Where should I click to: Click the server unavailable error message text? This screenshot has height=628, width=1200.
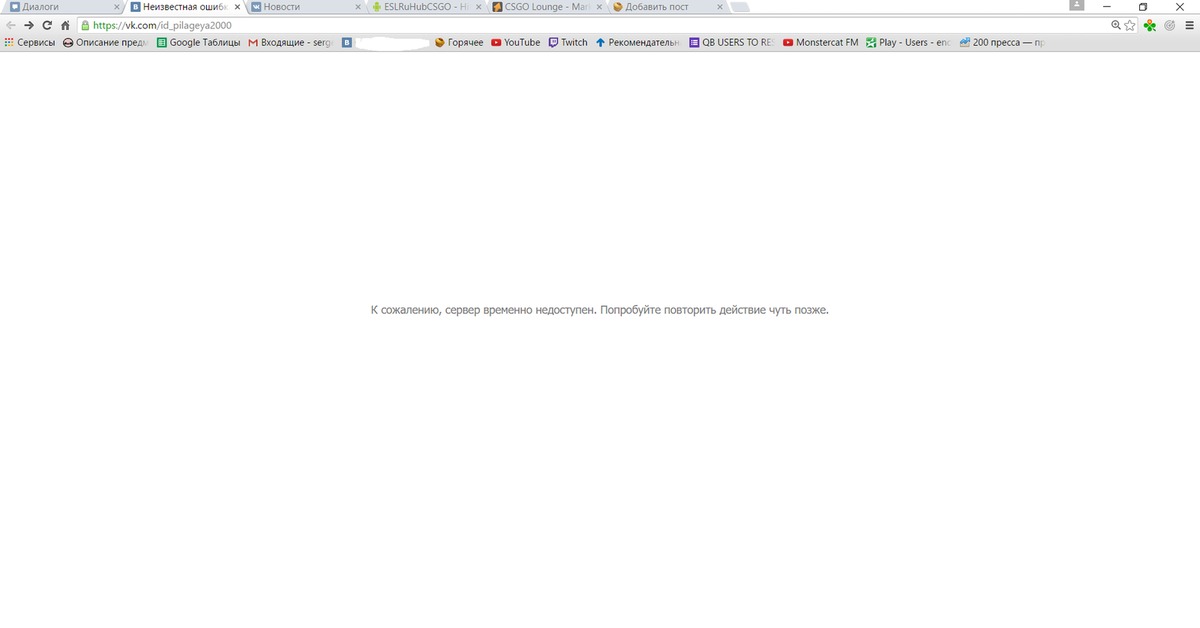click(x=599, y=310)
